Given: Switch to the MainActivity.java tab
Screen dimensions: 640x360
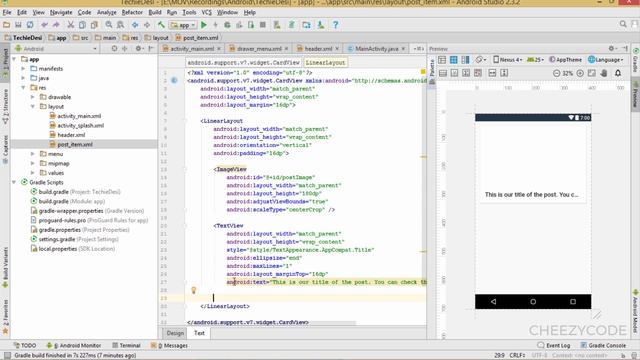Looking at the screenshot, I should pyautogui.click(x=376, y=49).
